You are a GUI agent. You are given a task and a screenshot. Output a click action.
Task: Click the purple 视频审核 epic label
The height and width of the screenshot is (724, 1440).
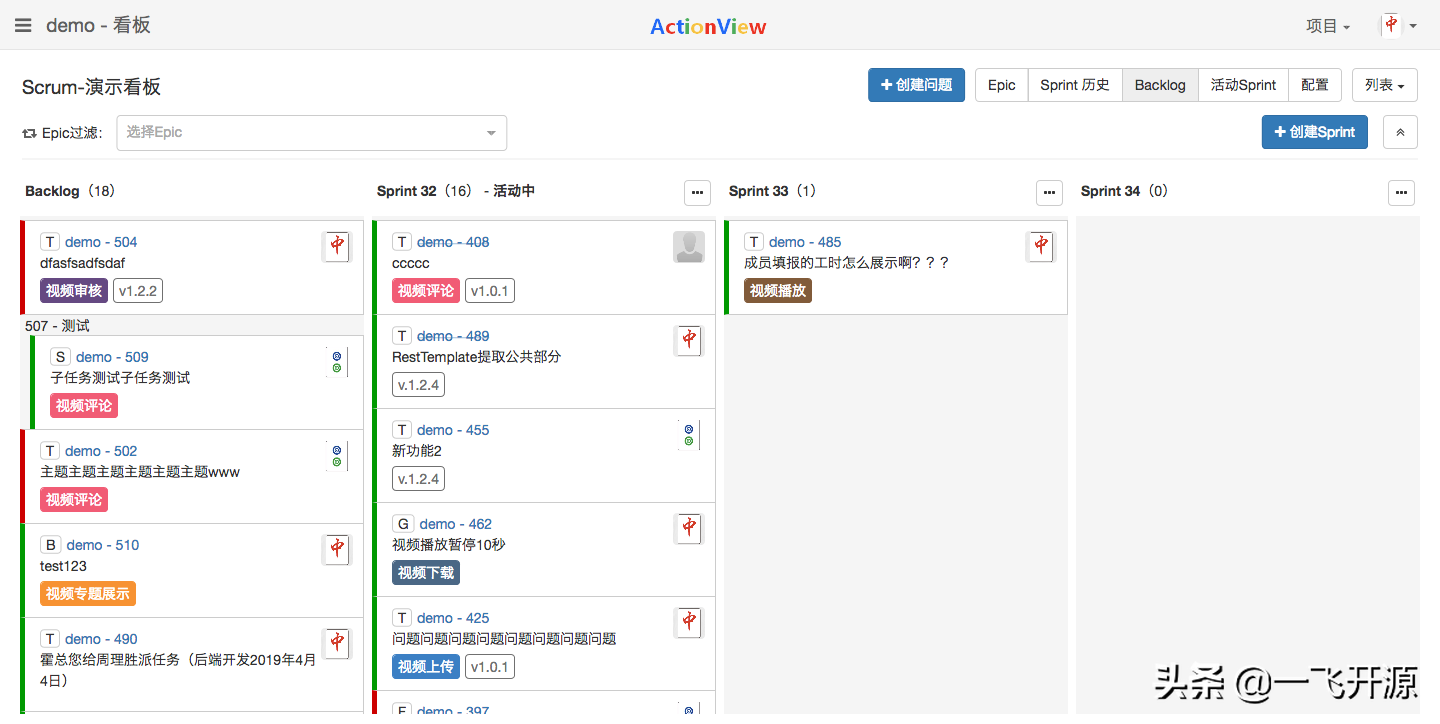click(x=74, y=291)
